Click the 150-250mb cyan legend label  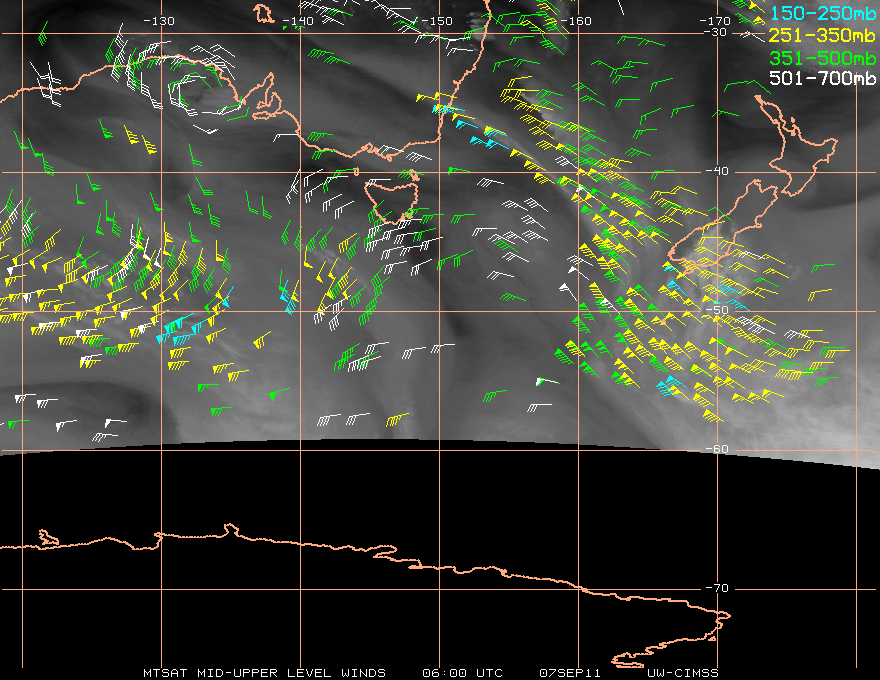pyautogui.click(x=823, y=13)
